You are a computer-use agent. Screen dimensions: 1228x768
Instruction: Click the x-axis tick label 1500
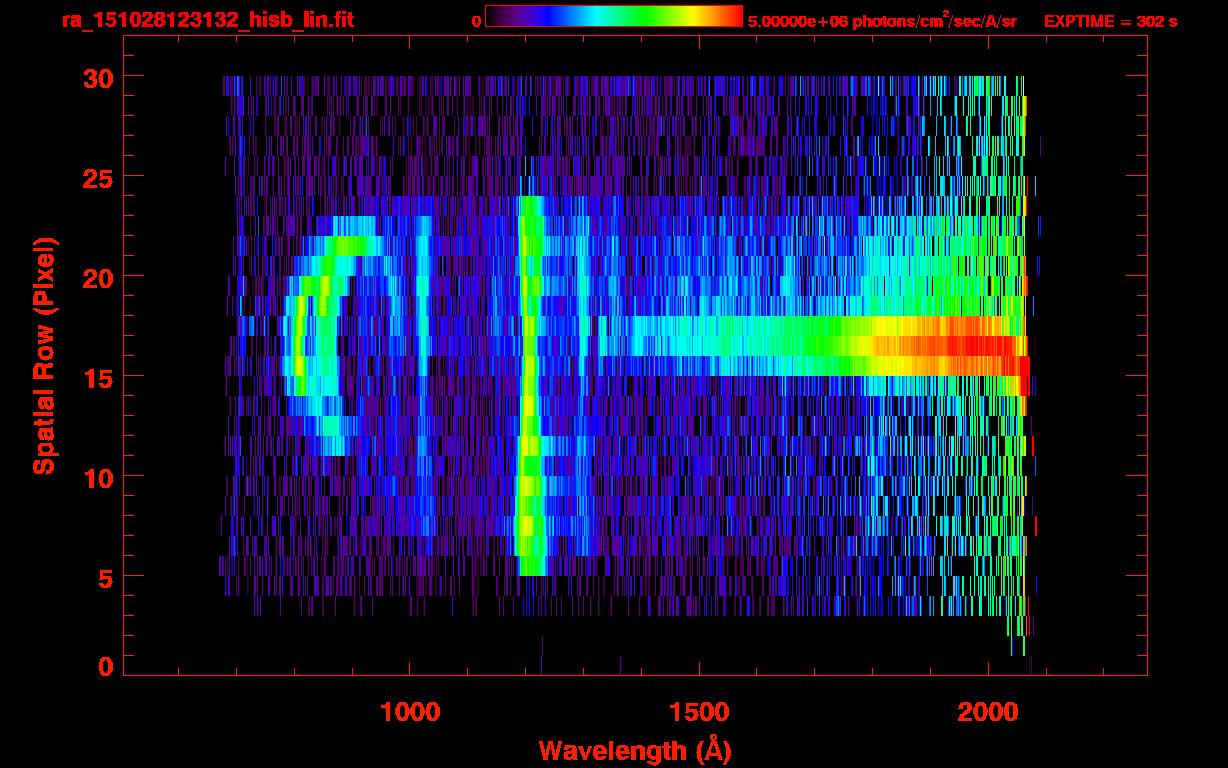click(699, 711)
